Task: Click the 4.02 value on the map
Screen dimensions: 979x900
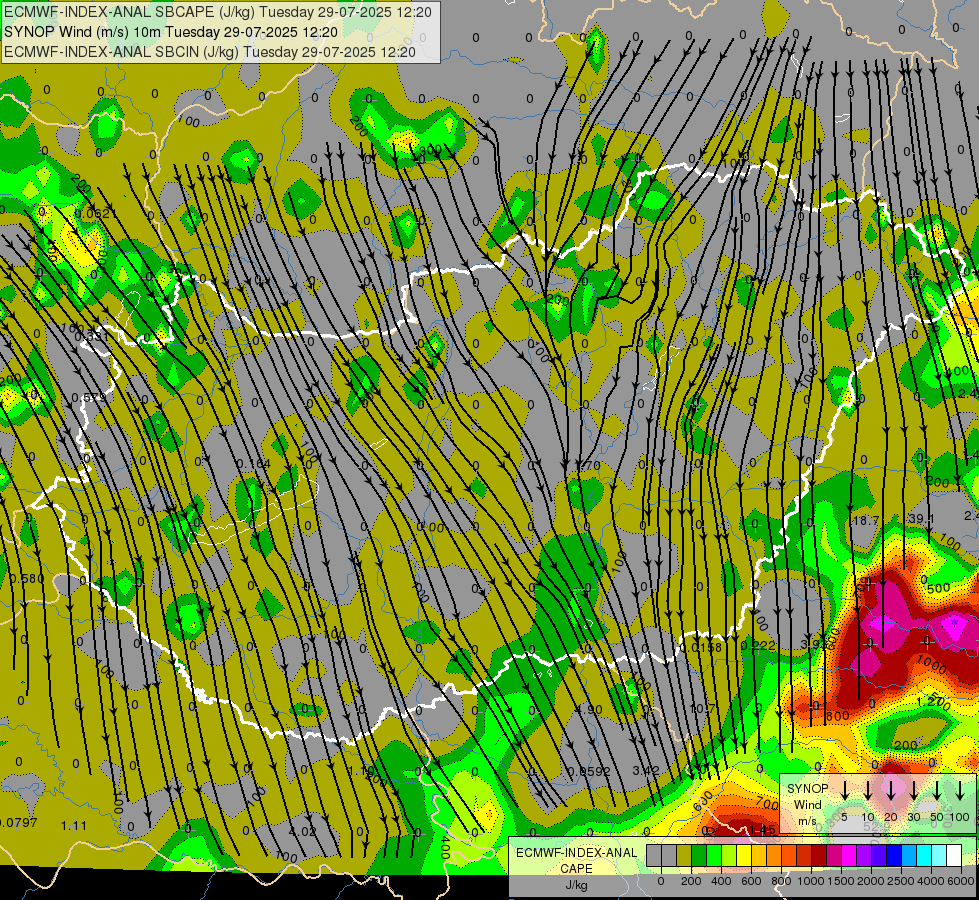Action: pos(302,831)
